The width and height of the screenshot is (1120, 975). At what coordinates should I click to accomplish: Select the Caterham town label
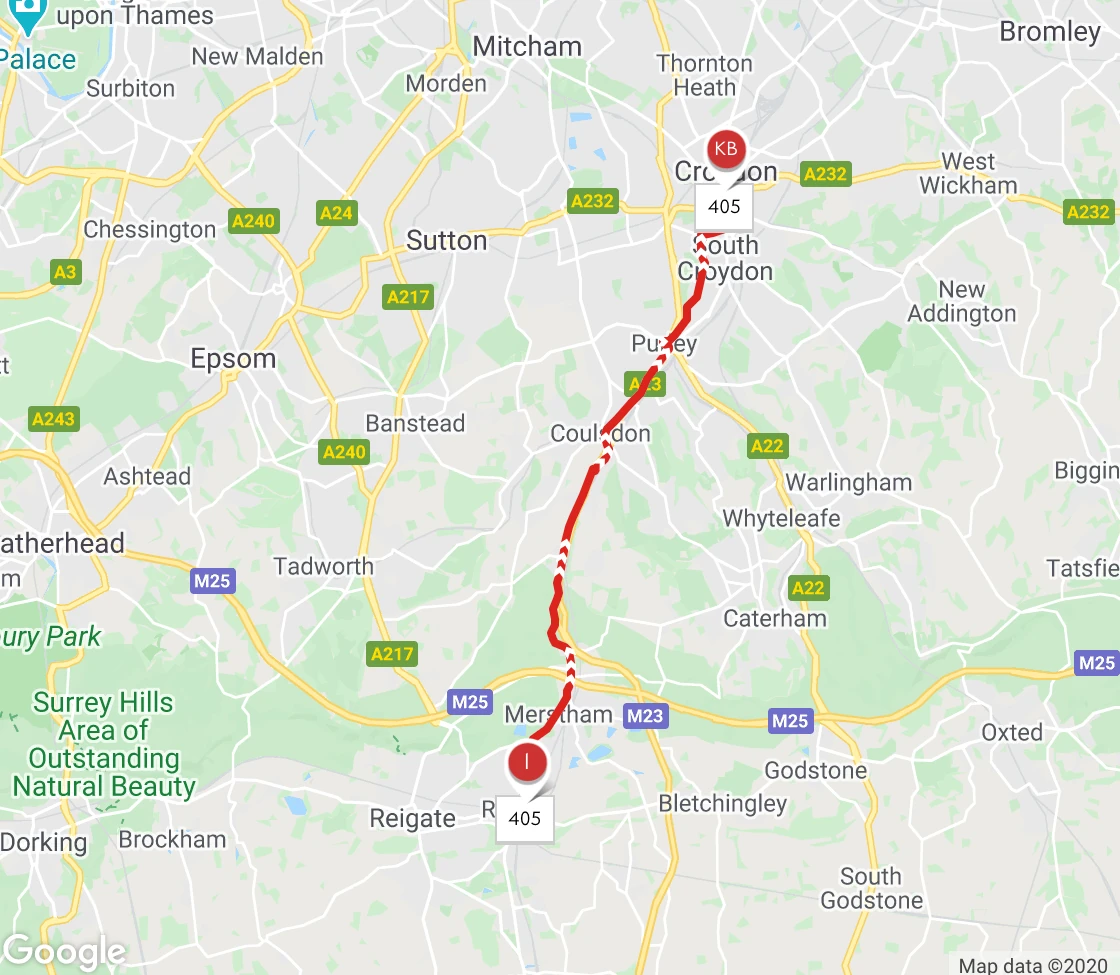pyautogui.click(x=775, y=618)
